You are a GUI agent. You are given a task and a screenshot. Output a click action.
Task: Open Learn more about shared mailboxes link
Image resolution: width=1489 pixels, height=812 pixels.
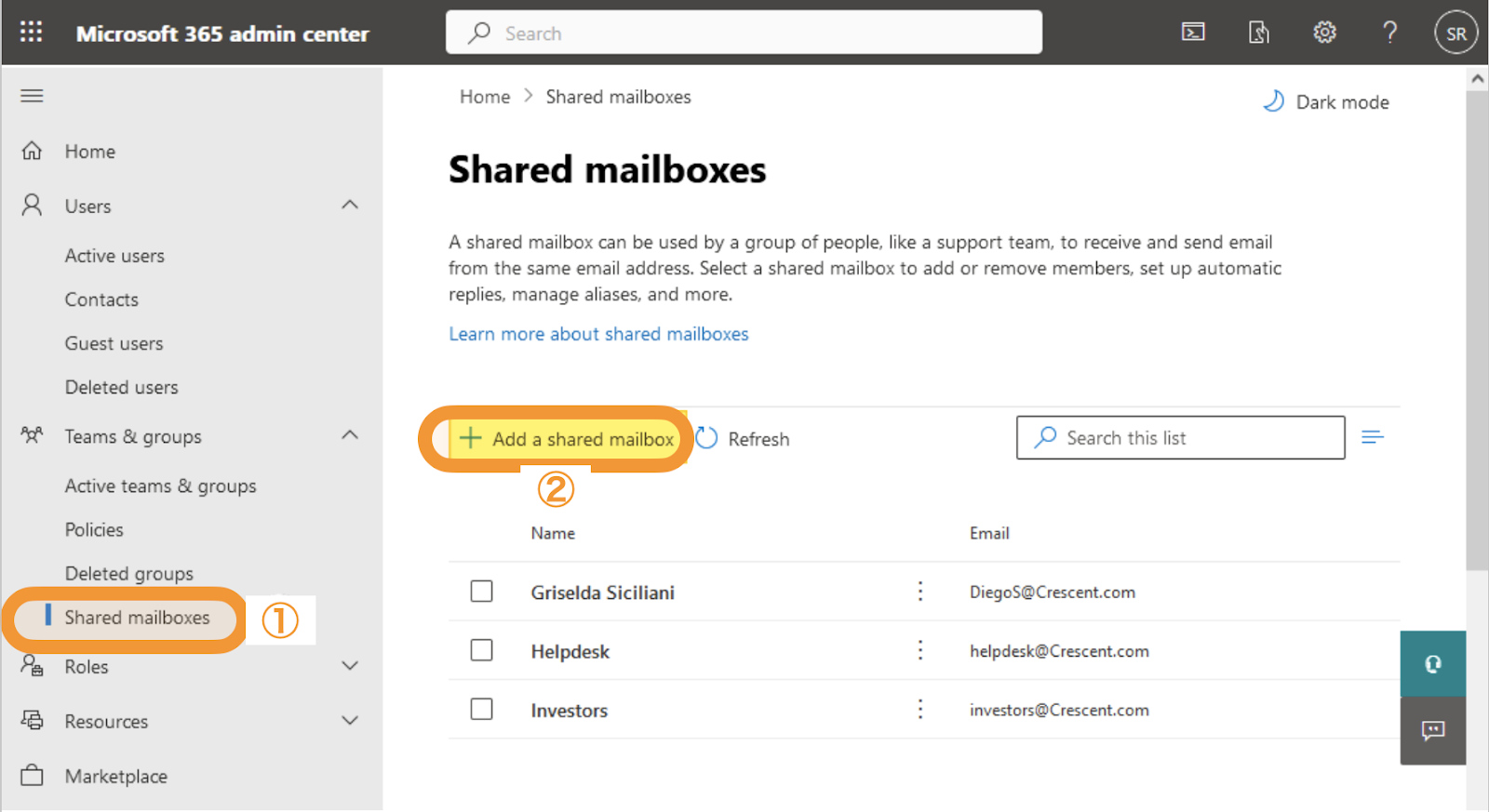[598, 334]
